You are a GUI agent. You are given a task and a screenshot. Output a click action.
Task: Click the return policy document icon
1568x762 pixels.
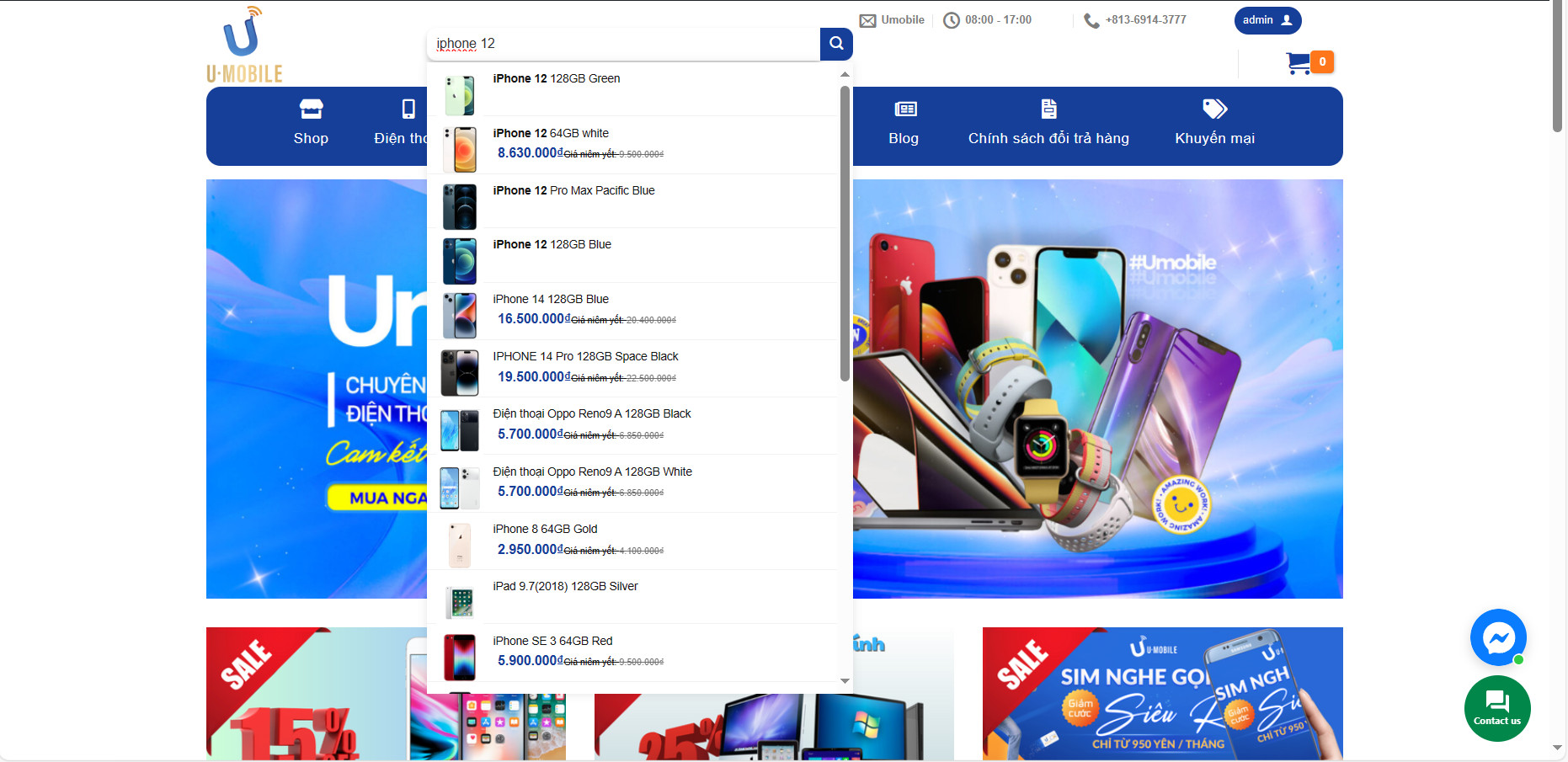1048,109
